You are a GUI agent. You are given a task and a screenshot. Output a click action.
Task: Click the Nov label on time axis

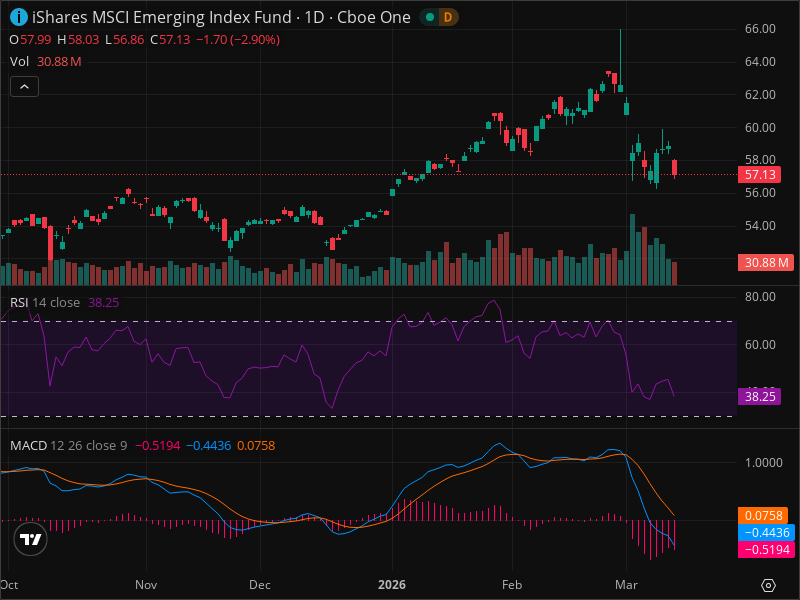click(146, 585)
